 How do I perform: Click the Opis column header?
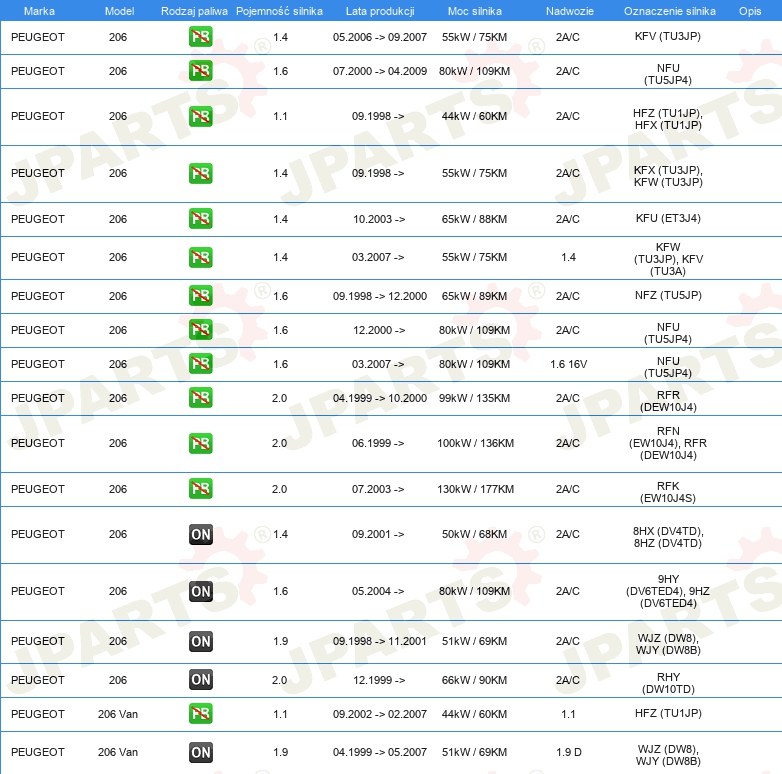point(750,11)
